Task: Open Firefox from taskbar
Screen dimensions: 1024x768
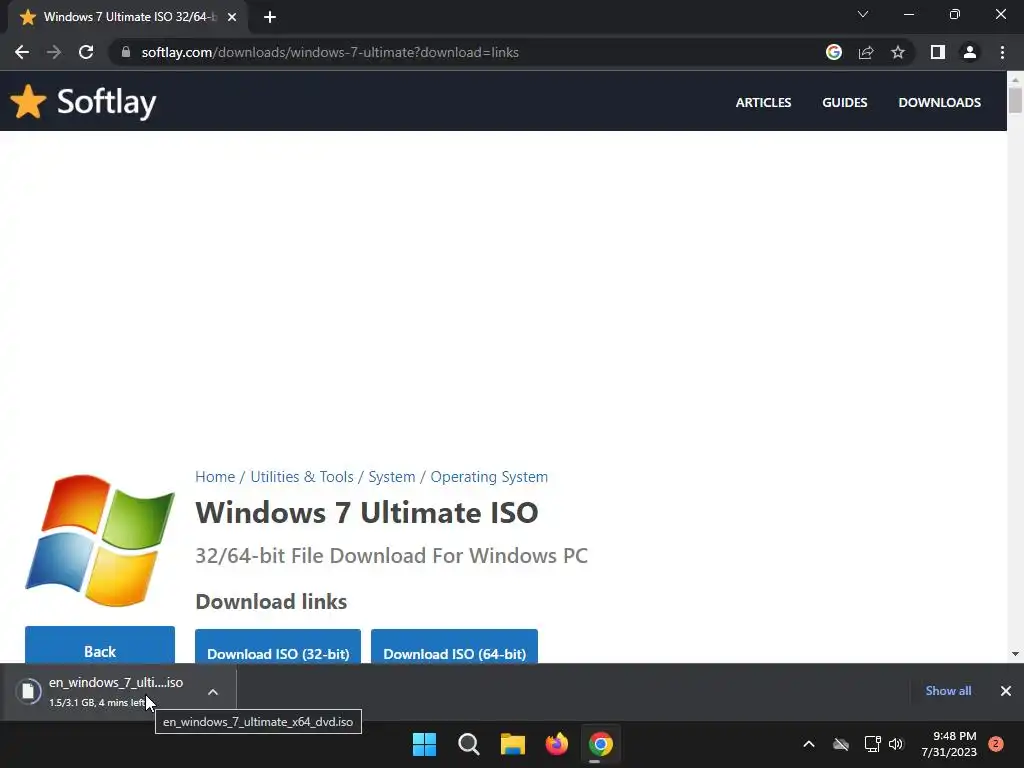Action: pyautogui.click(x=557, y=744)
